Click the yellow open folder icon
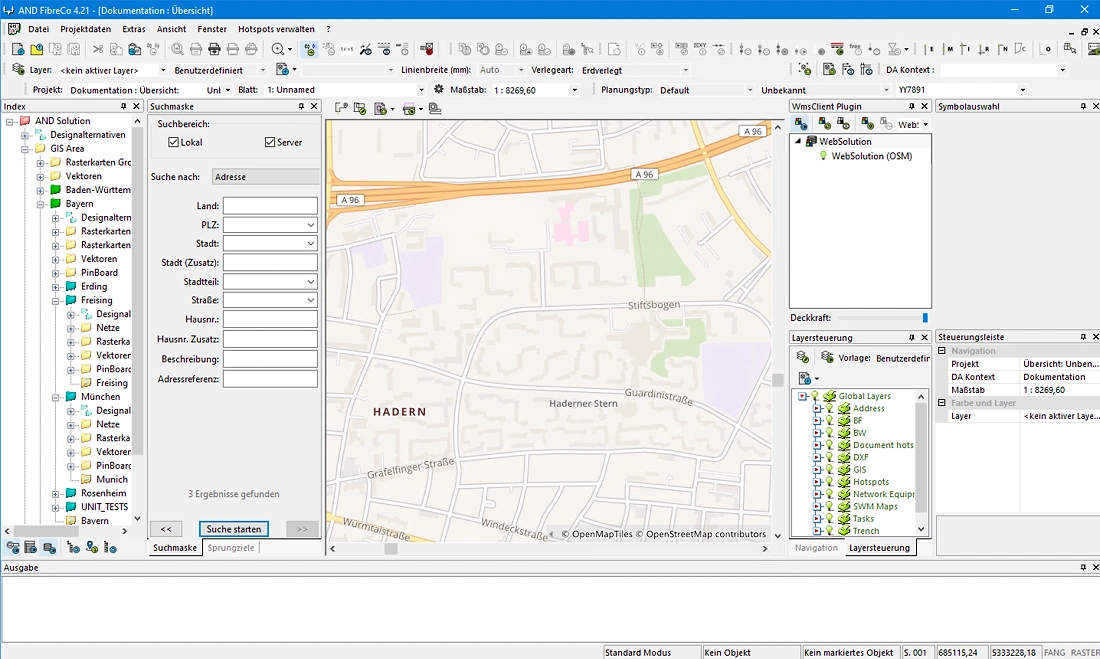 [36, 49]
